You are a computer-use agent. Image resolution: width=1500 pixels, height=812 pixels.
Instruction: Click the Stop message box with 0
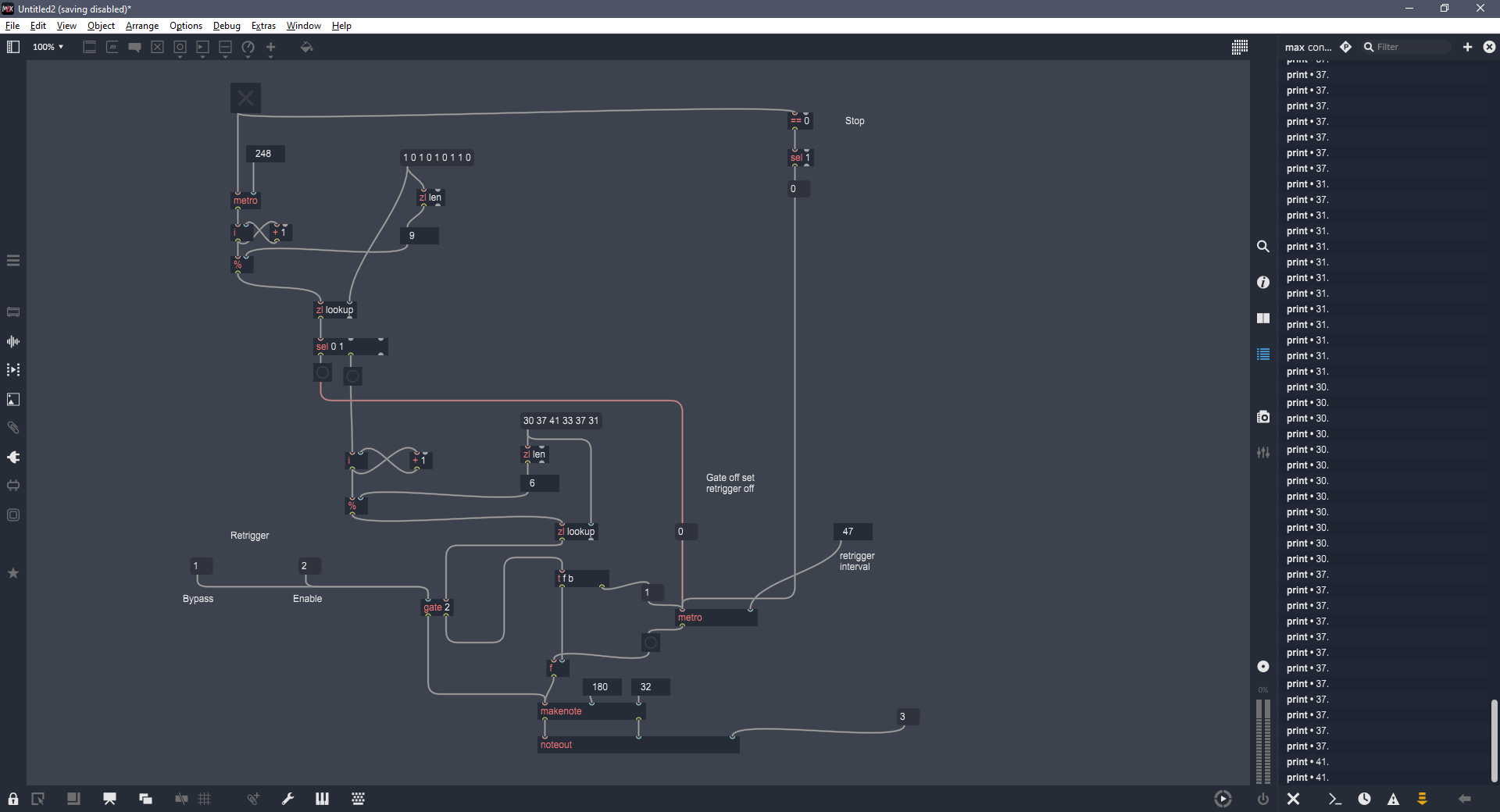click(x=798, y=189)
